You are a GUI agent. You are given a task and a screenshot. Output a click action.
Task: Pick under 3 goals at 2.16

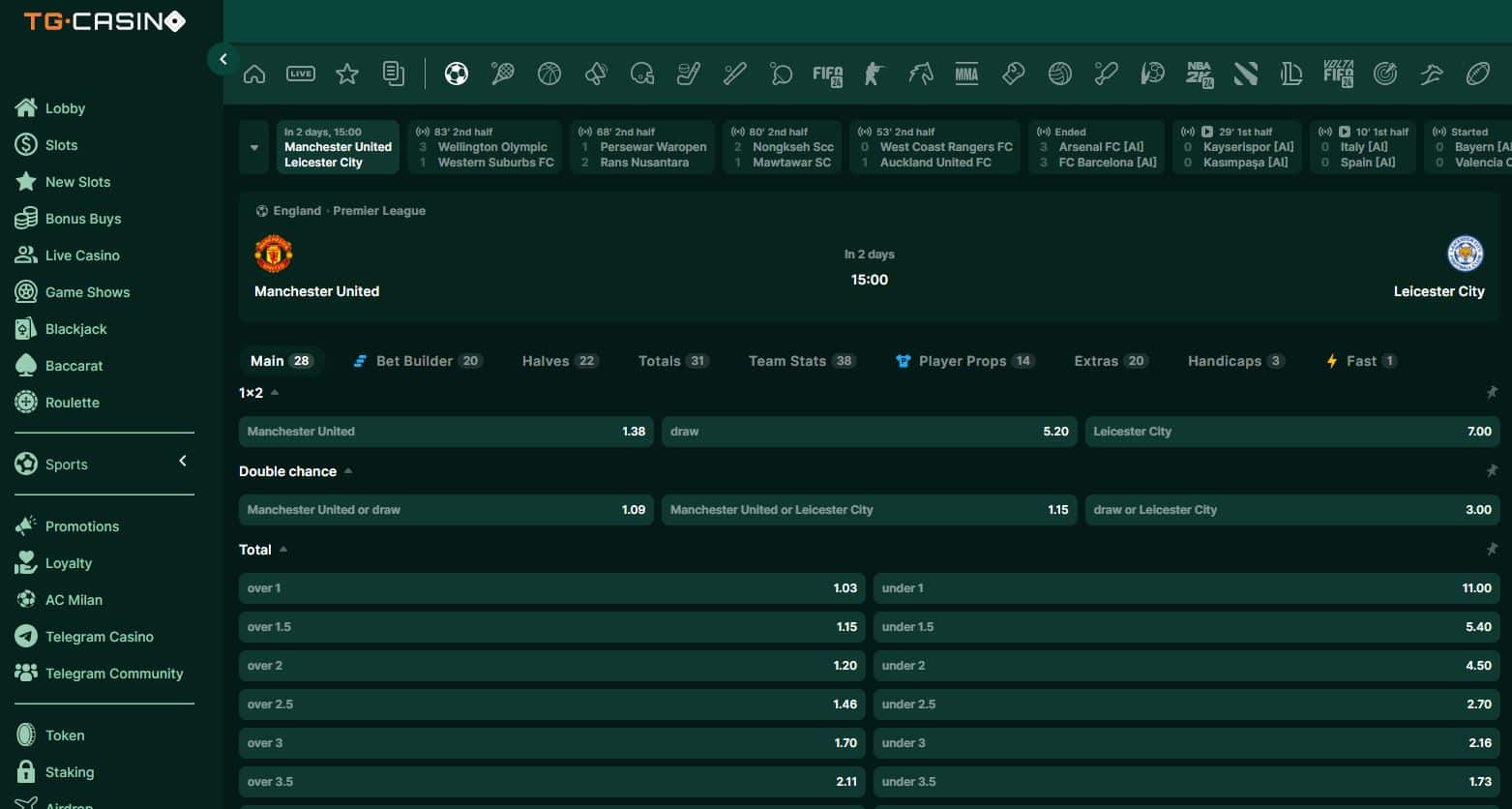tap(1187, 743)
